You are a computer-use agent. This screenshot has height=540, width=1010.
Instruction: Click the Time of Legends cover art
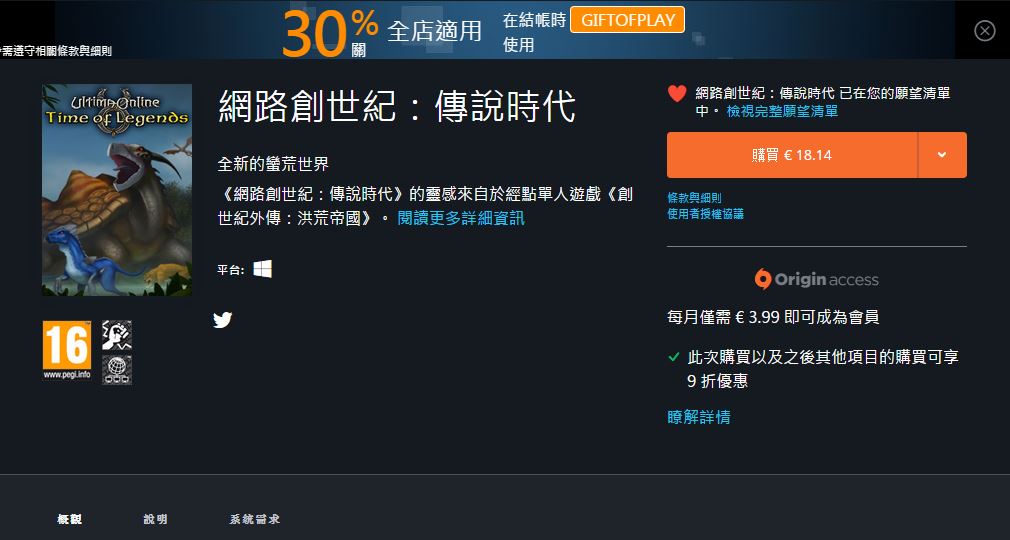click(117, 190)
